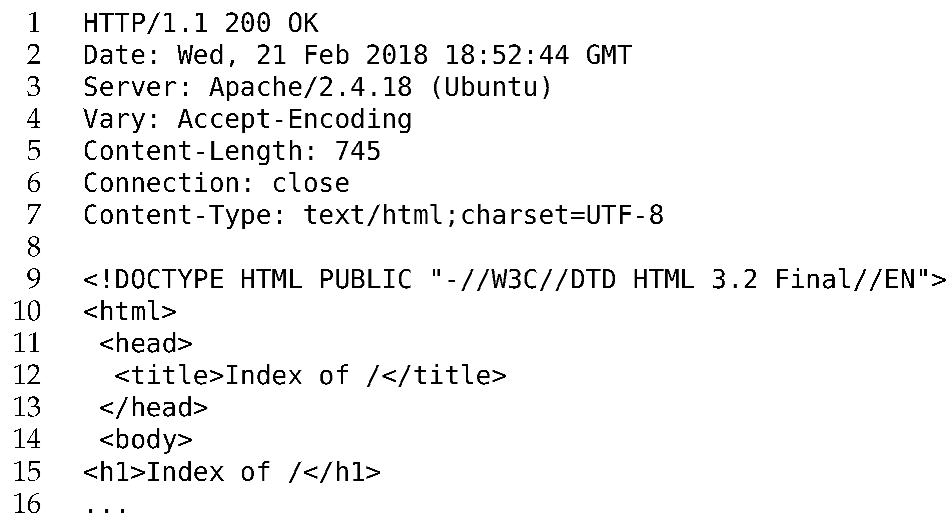Select the title tag line

point(310,375)
